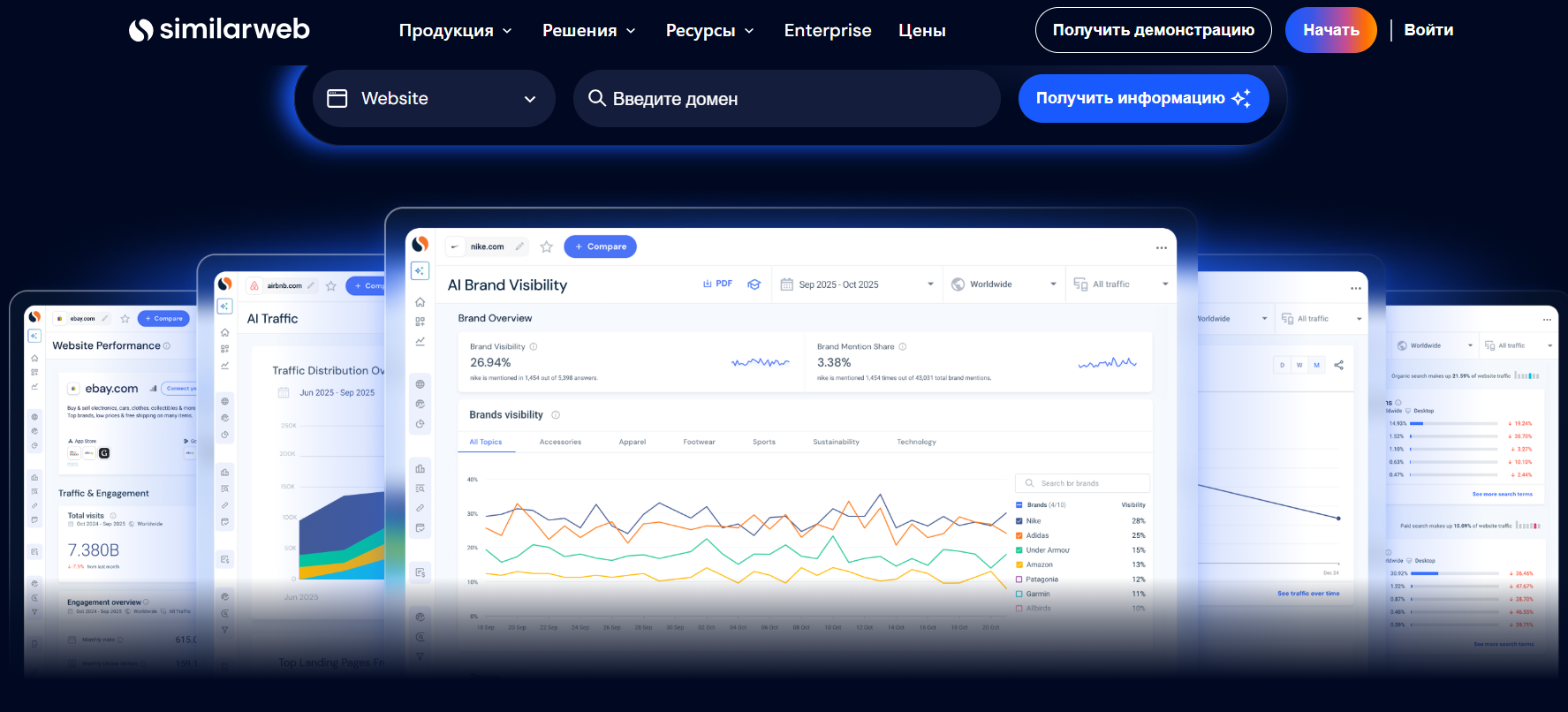Switch to the Sustainability tab
This screenshot has height=712, width=1568.
click(x=836, y=442)
